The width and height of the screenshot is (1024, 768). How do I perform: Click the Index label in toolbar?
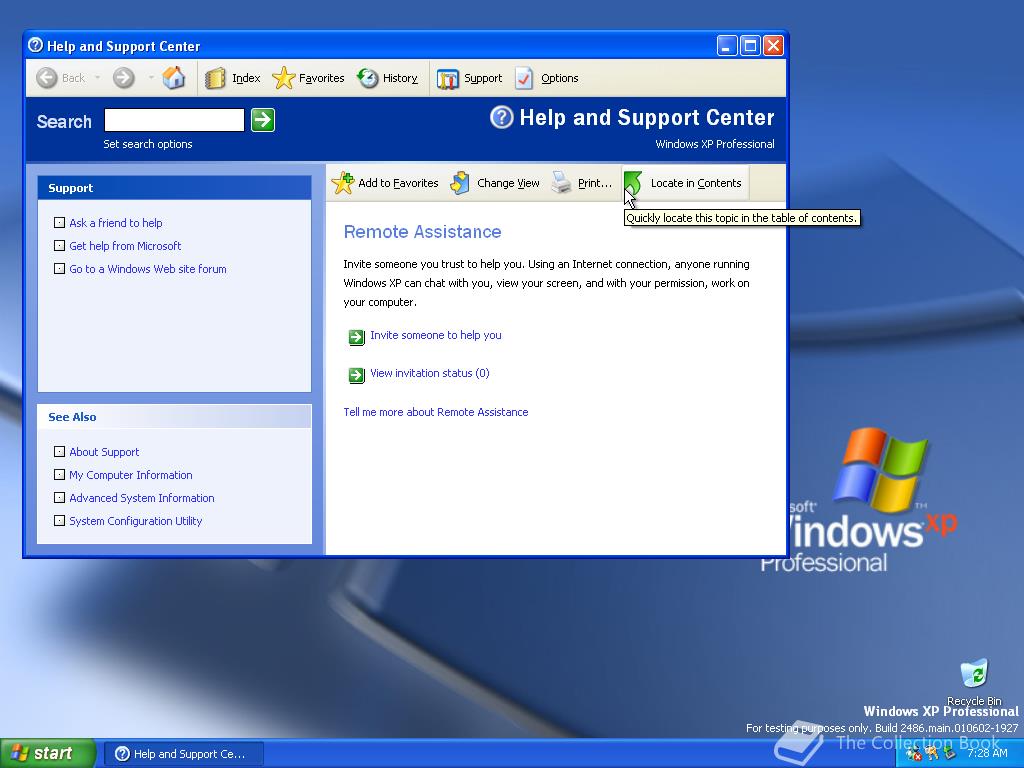click(x=246, y=78)
